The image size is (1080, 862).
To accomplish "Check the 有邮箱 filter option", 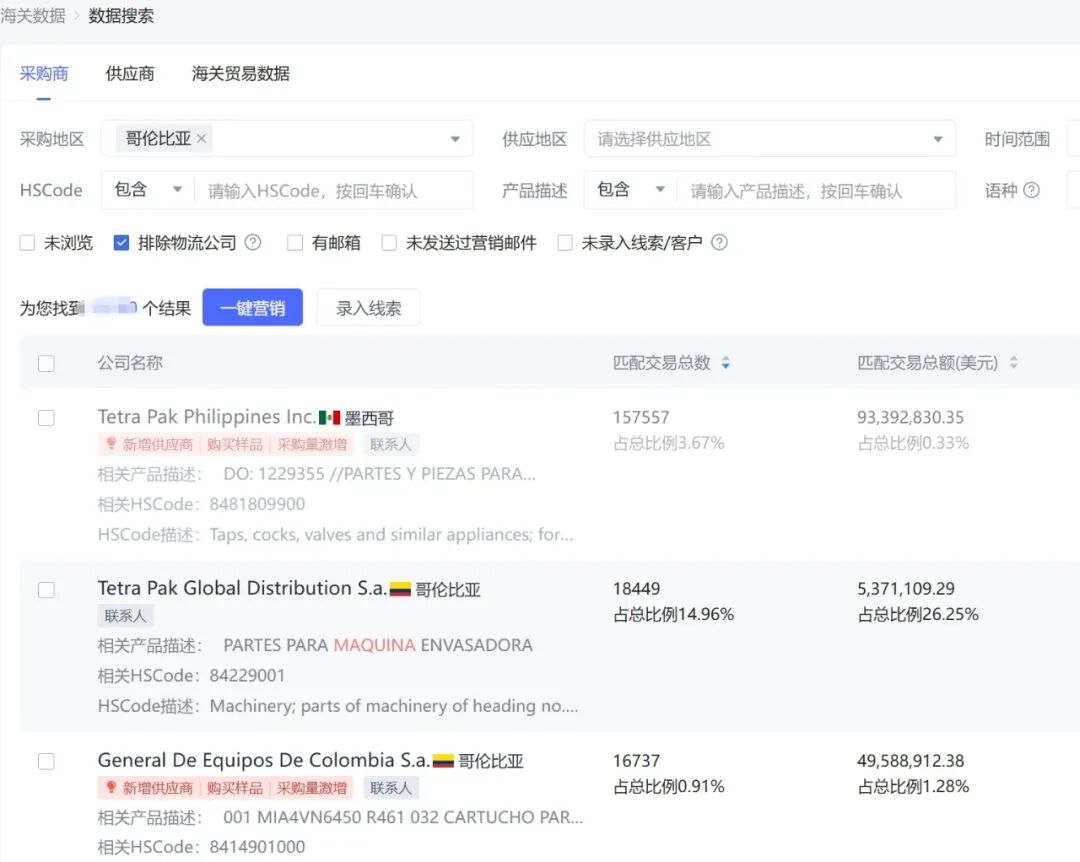I will coord(293,241).
